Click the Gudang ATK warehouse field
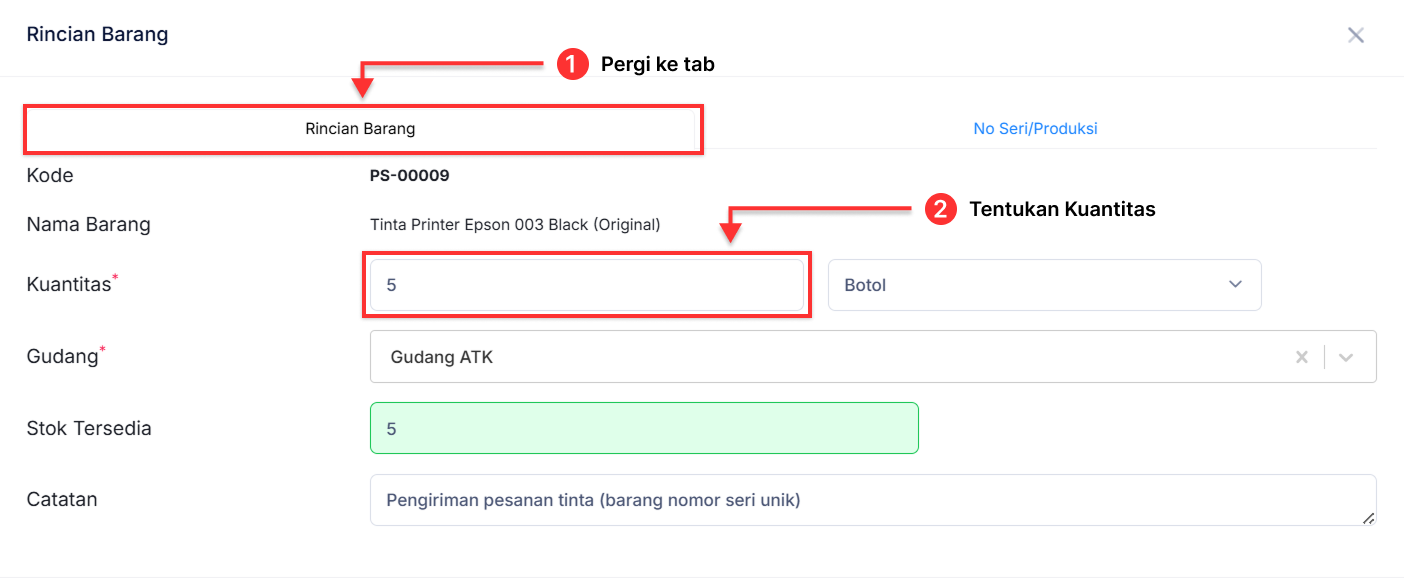 pos(700,356)
